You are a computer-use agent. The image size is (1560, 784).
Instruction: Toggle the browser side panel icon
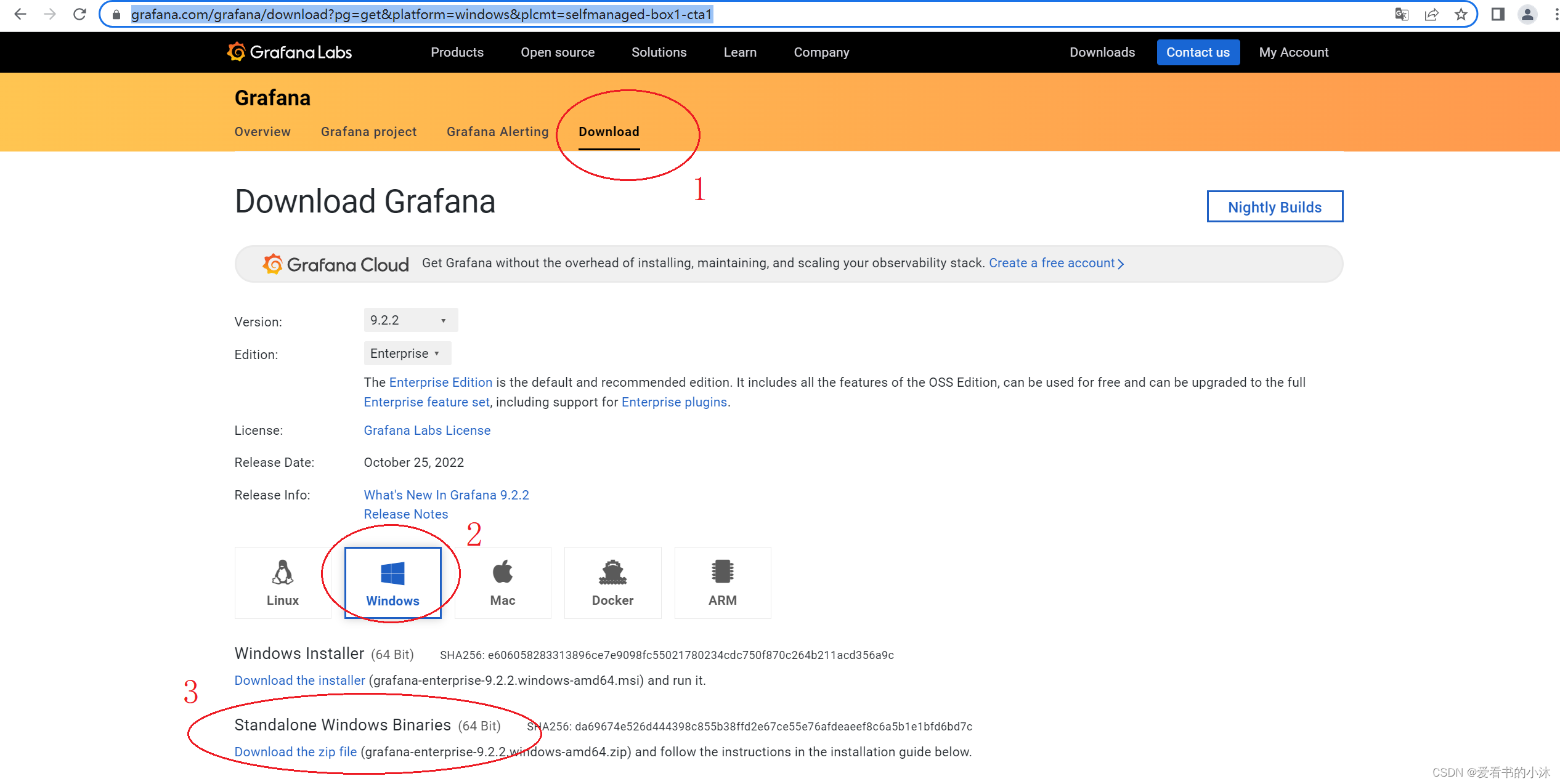(1498, 14)
